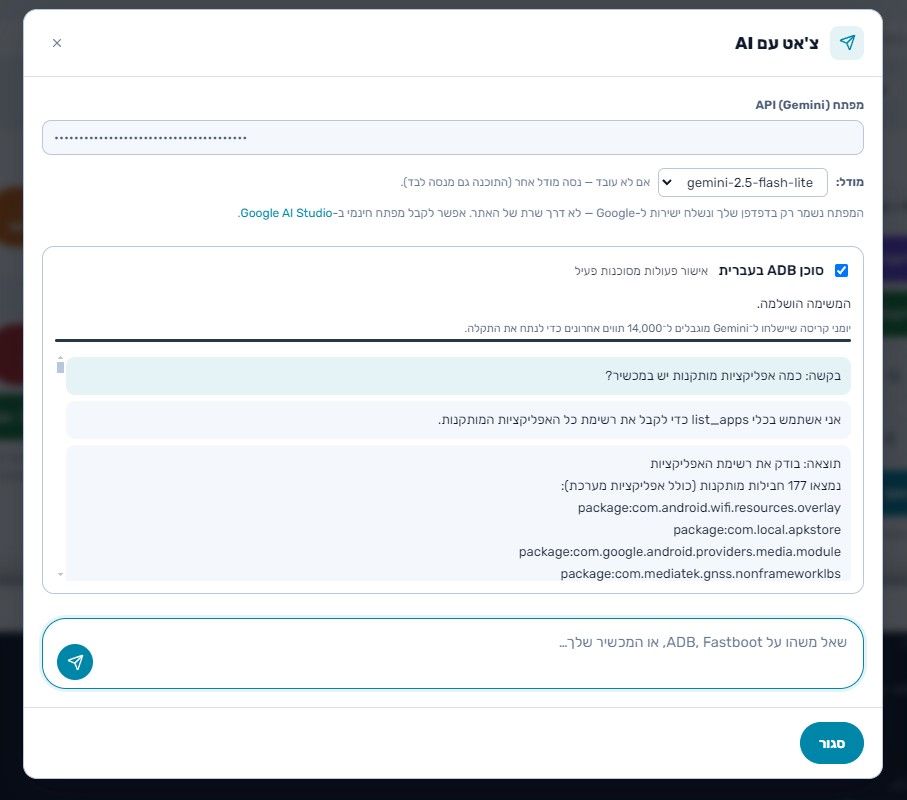Click the המשימה הושלמה status text

804,304
